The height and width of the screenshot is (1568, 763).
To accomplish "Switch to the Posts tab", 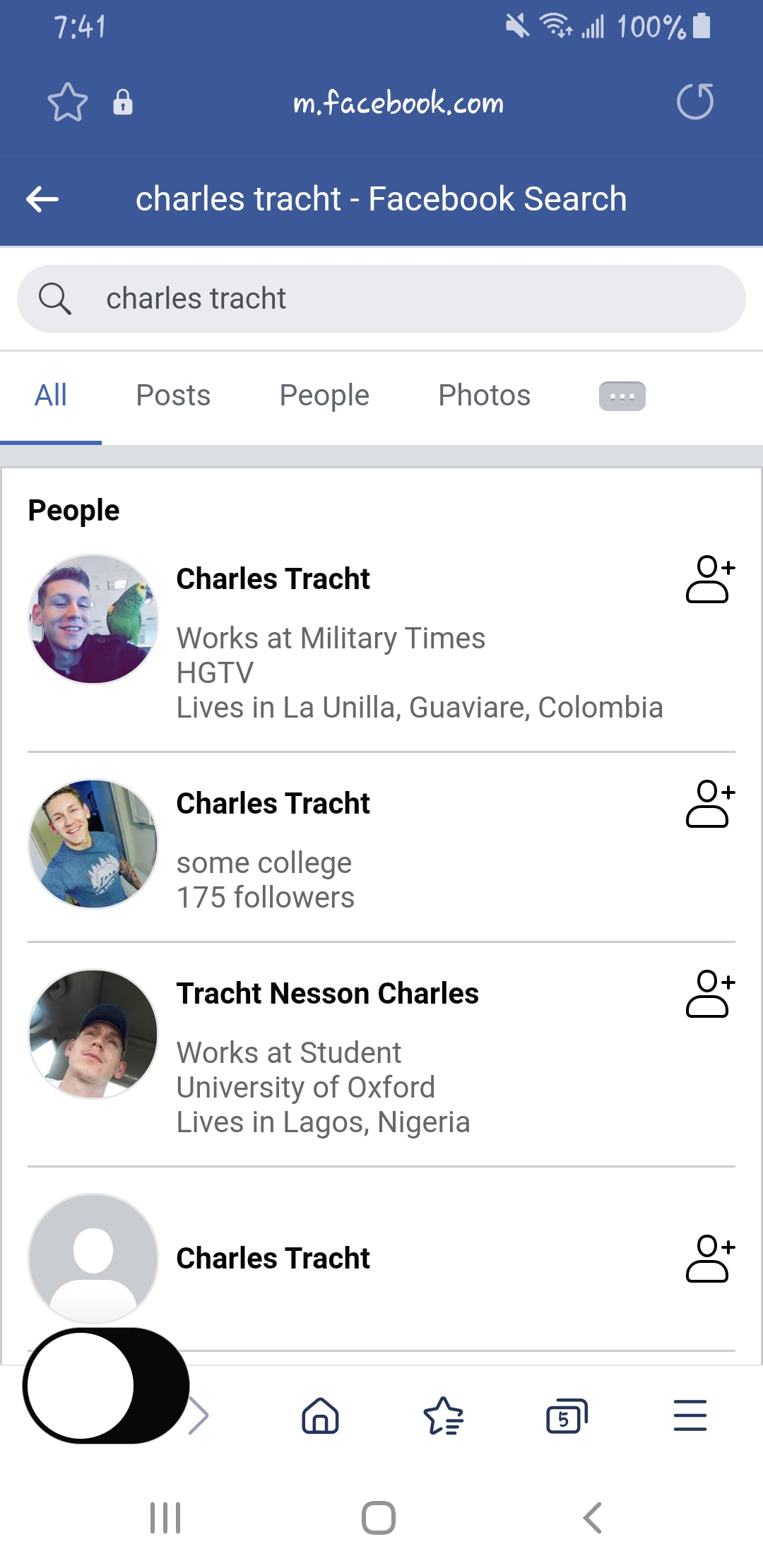I will pyautogui.click(x=173, y=396).
